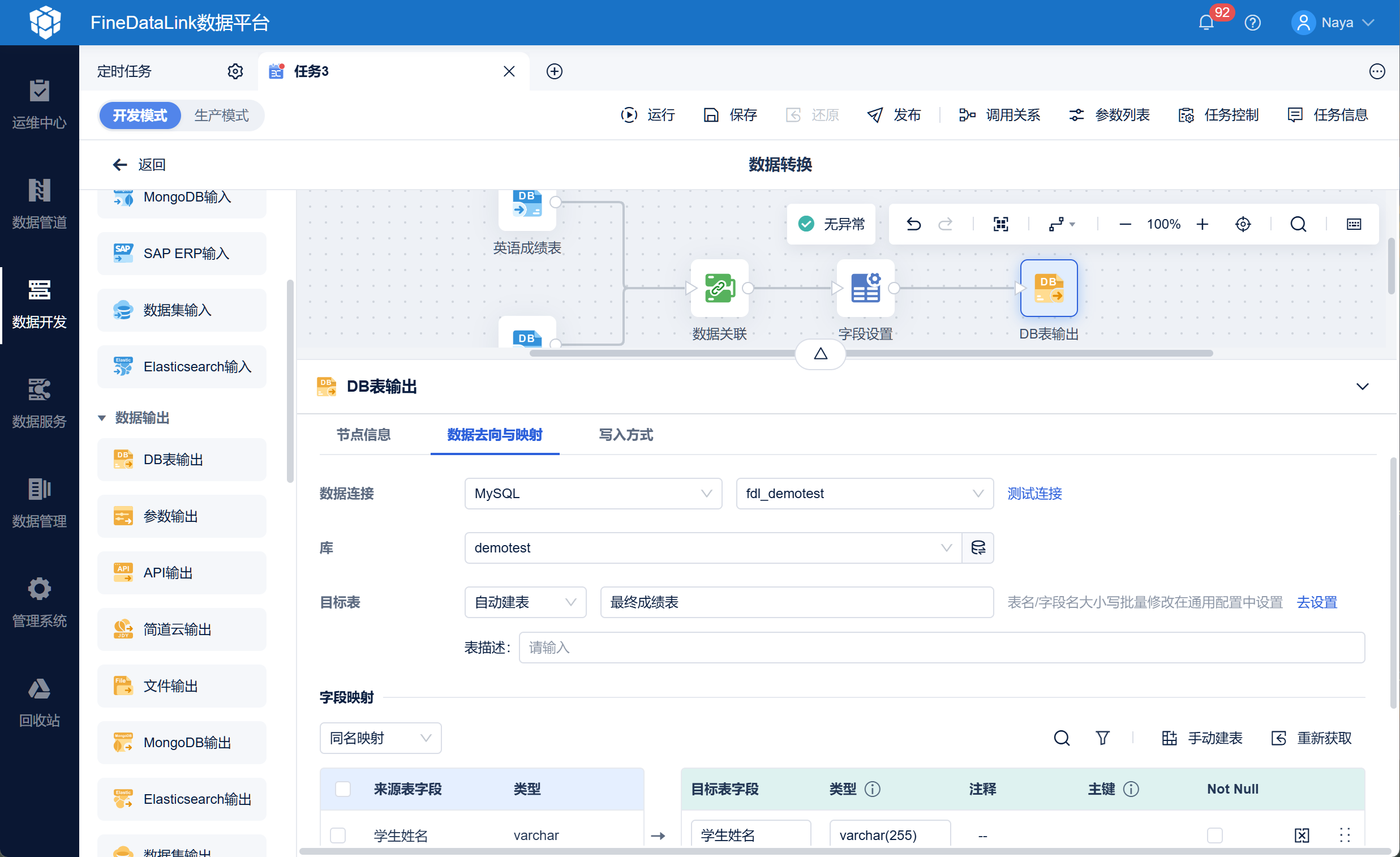Image resolution: width=1400 pixels, height=857 pixels.
Task: Filter the field mappings
Action: [1102, 738]
